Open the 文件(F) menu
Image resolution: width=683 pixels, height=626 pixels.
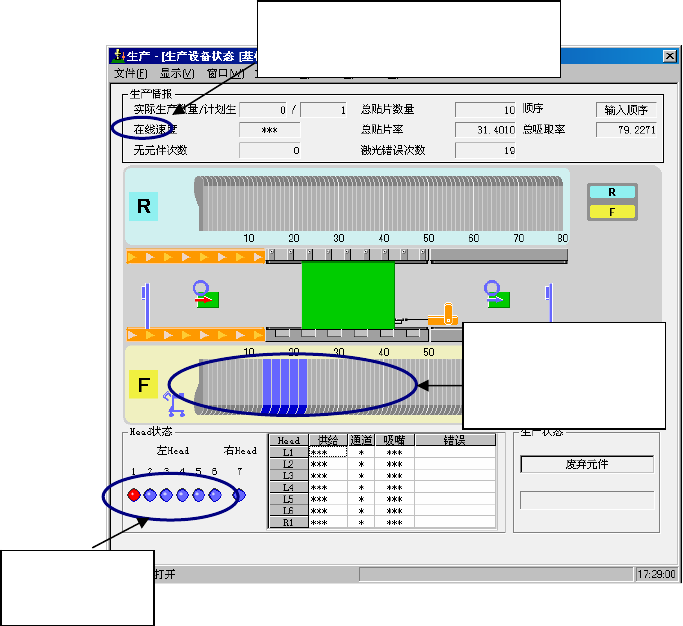[130, 73]
